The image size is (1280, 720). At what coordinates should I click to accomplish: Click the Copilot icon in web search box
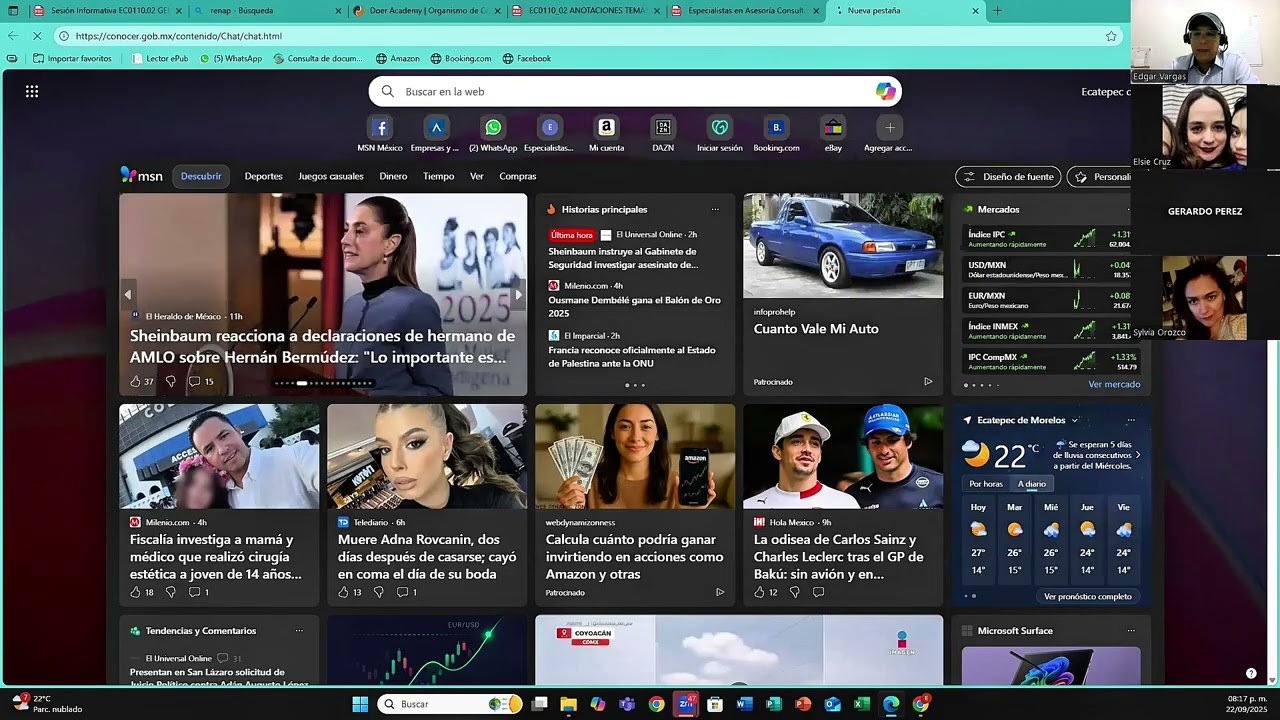tap(885, 91)
